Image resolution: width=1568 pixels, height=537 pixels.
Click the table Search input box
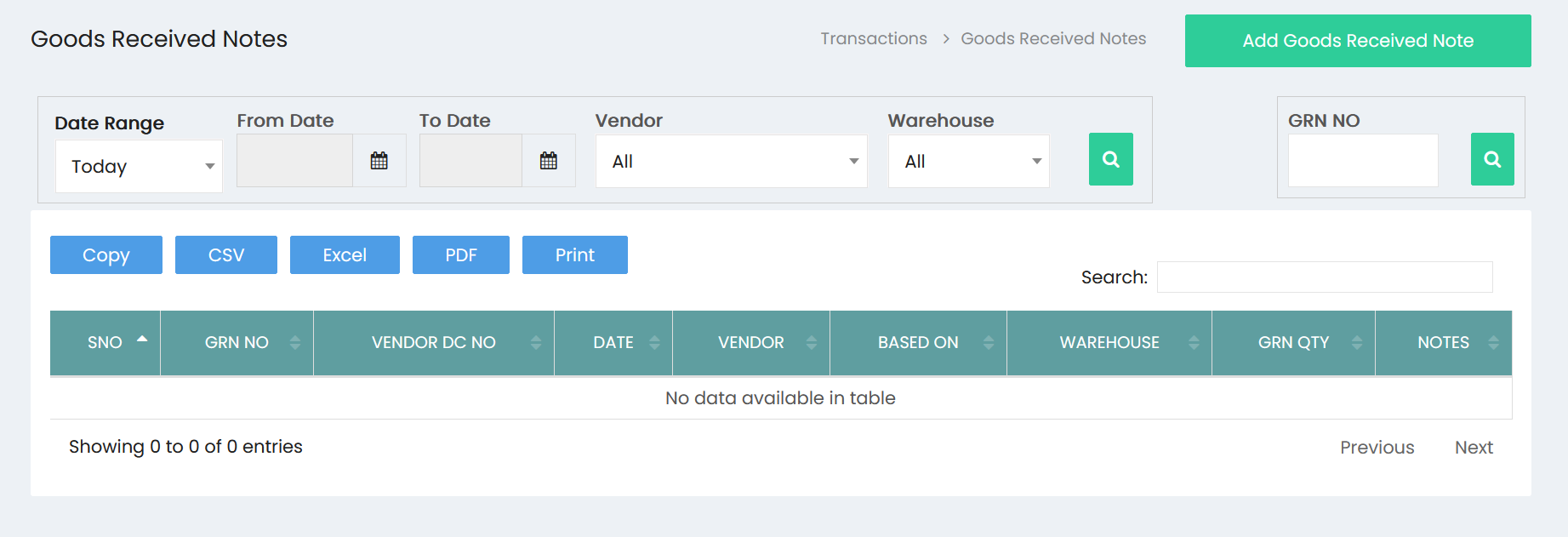[x=1325, y=277]
